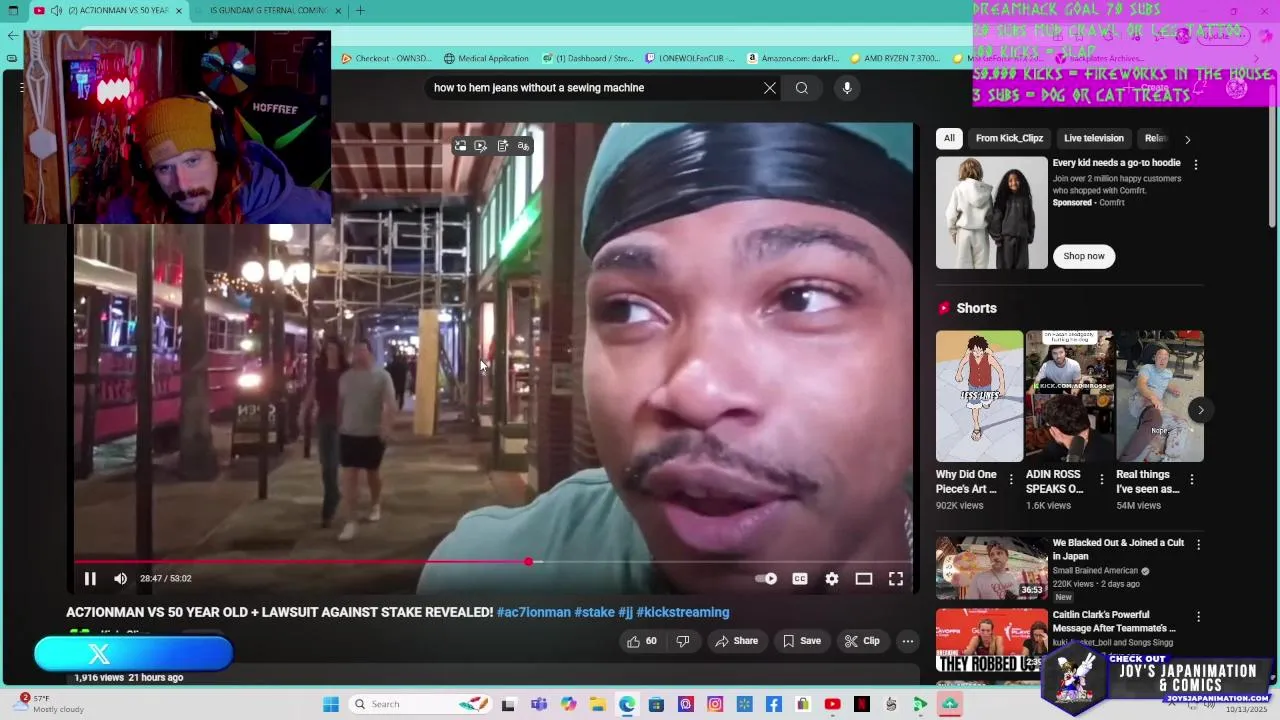Seek using the red video progress bar

click(494, 562)
